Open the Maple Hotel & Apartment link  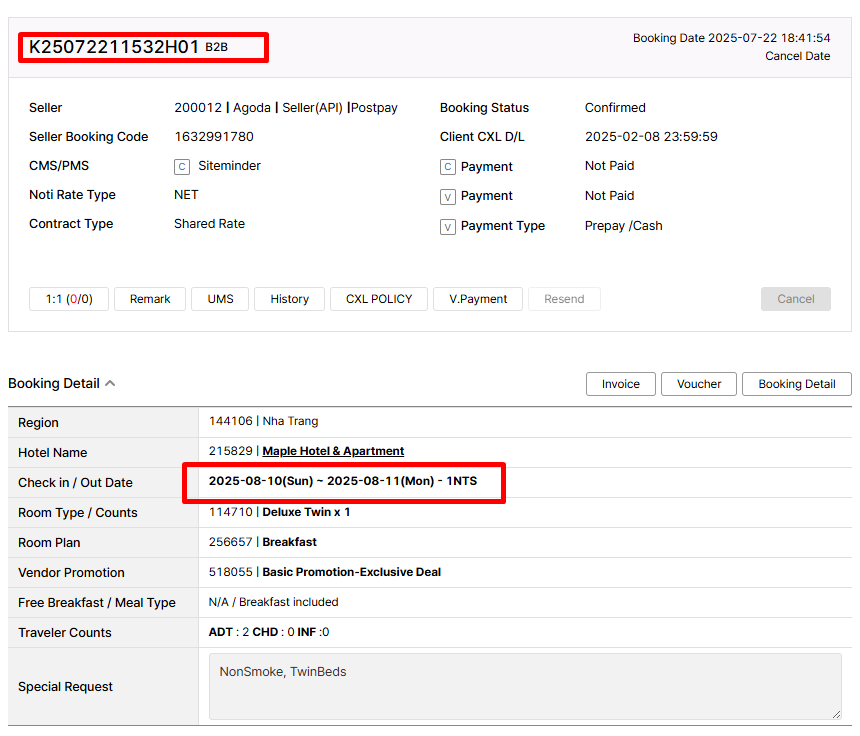[x=333, y=451]
